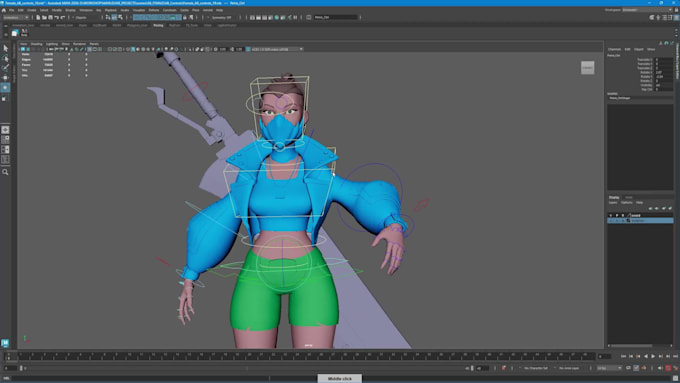The height and width of the screenshot is (383, 680).
Task: Click the view cube in viewport
Action: pyautogui.click(x=588, y=68)
